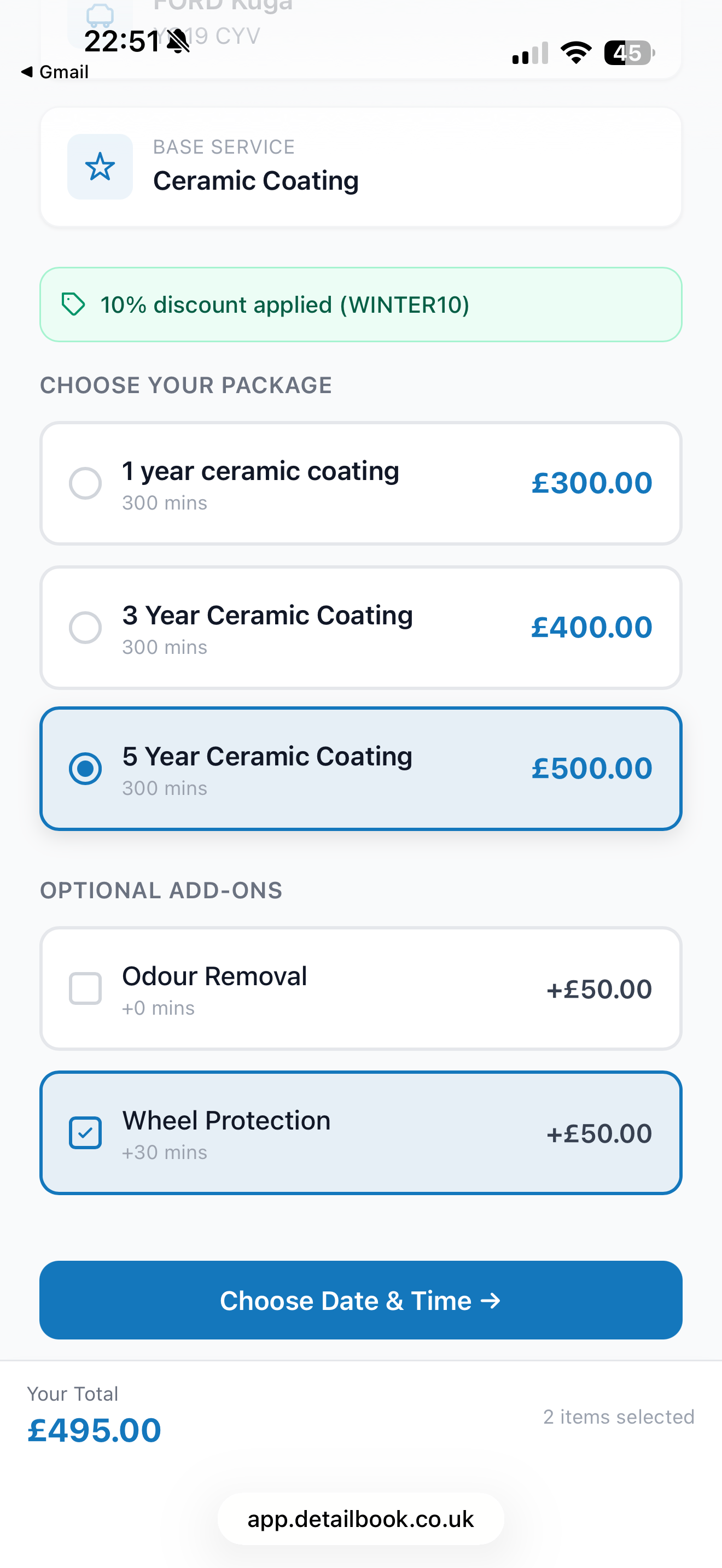Click the star icon next to Base Service
This screenshot has height=1568, width=722.
pyautogui.click(x=99, y=166)
